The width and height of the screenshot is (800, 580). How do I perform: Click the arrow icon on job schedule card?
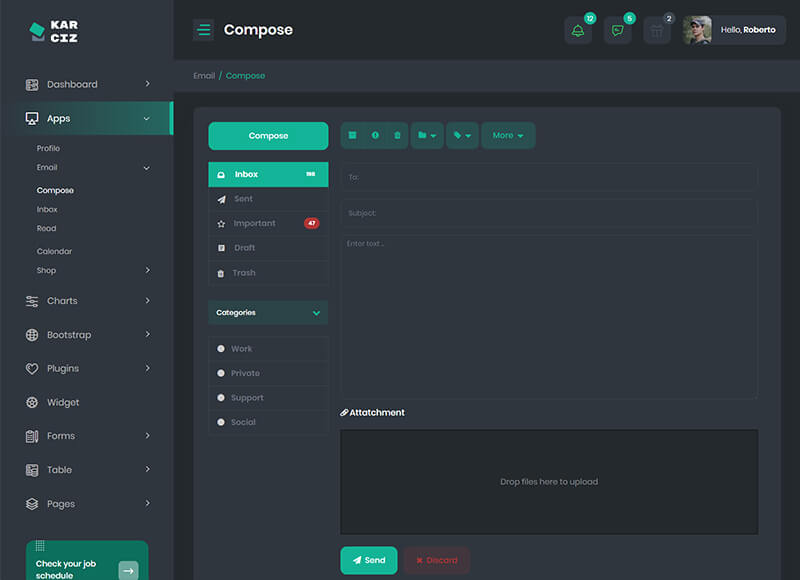pos(128,570)
